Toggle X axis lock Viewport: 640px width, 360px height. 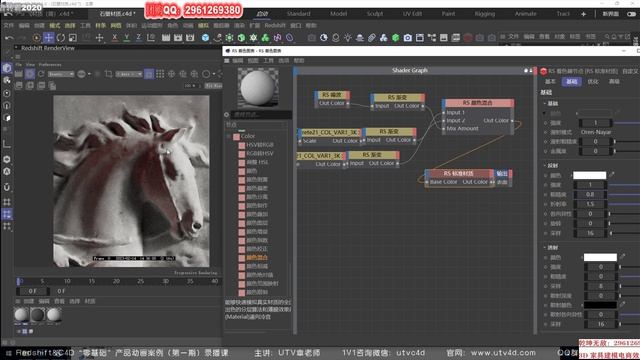click(115, 38)
